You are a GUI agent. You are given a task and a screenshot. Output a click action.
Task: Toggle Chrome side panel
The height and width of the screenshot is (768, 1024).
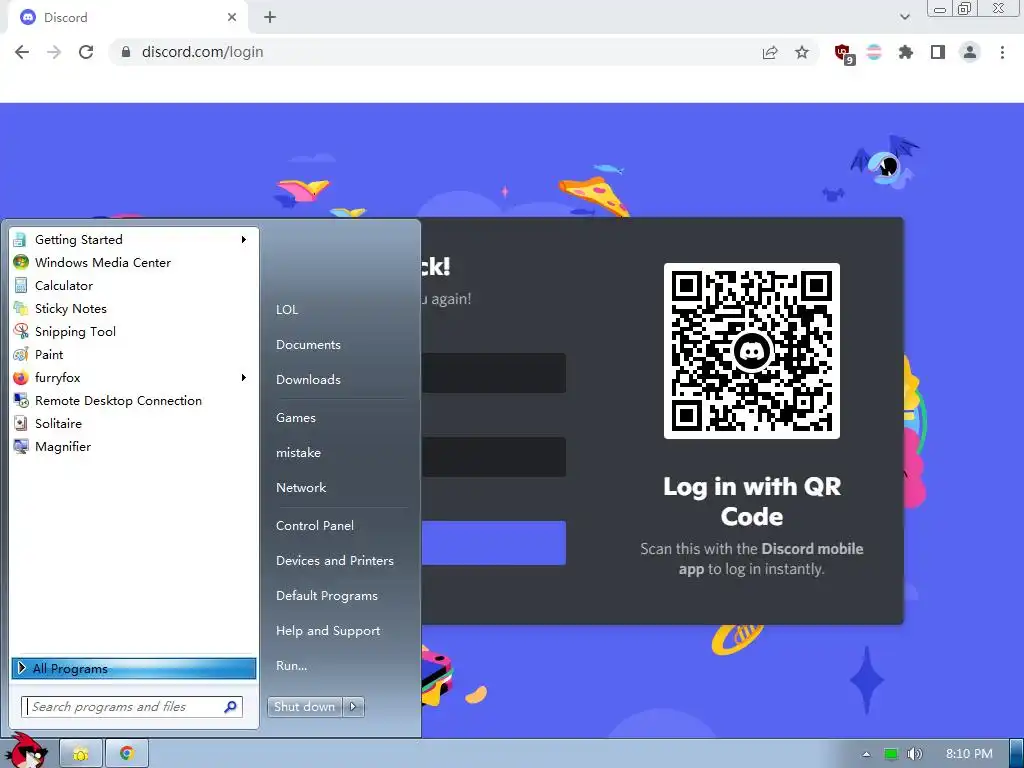coord(938,52)
